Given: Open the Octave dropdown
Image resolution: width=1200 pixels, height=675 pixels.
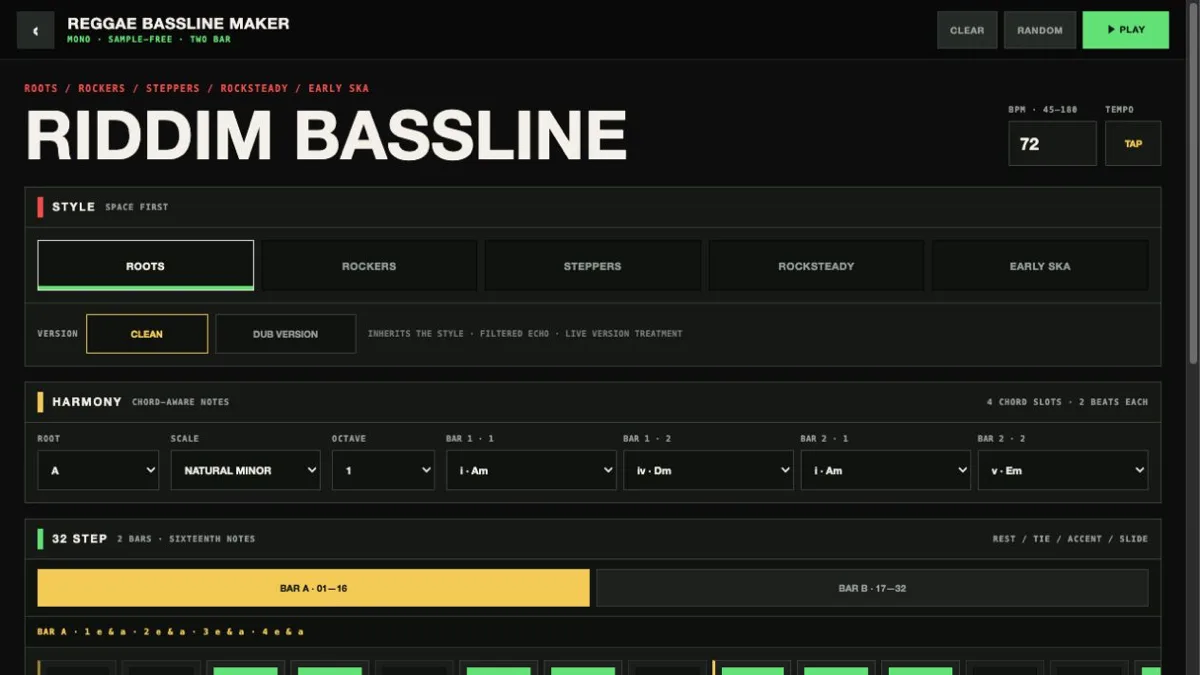Looking at the screenshot, I should pos(383,470).
